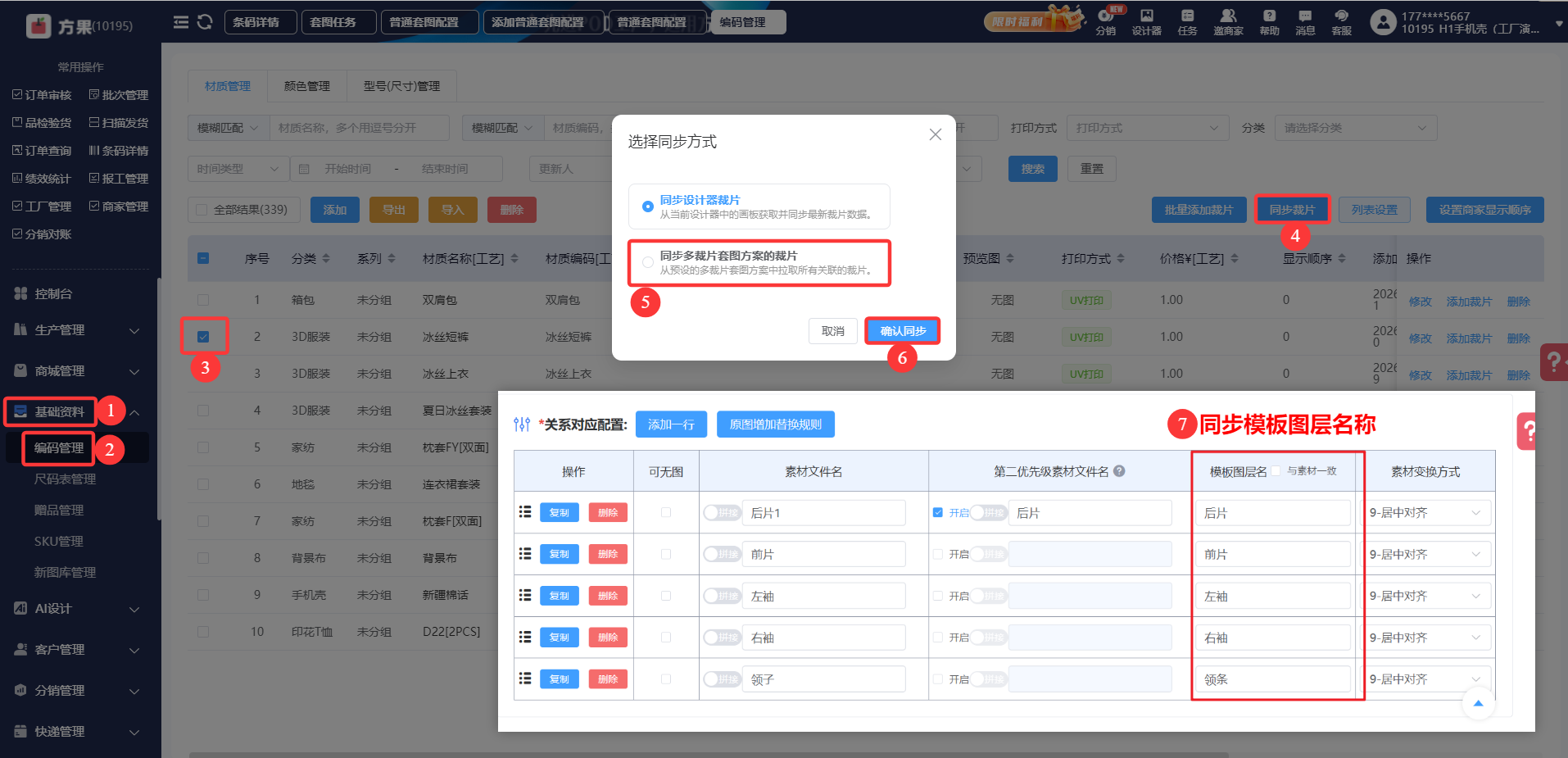
Task: Click 添加一行 button
Action: pyautogui.click(x=671, y=424)
